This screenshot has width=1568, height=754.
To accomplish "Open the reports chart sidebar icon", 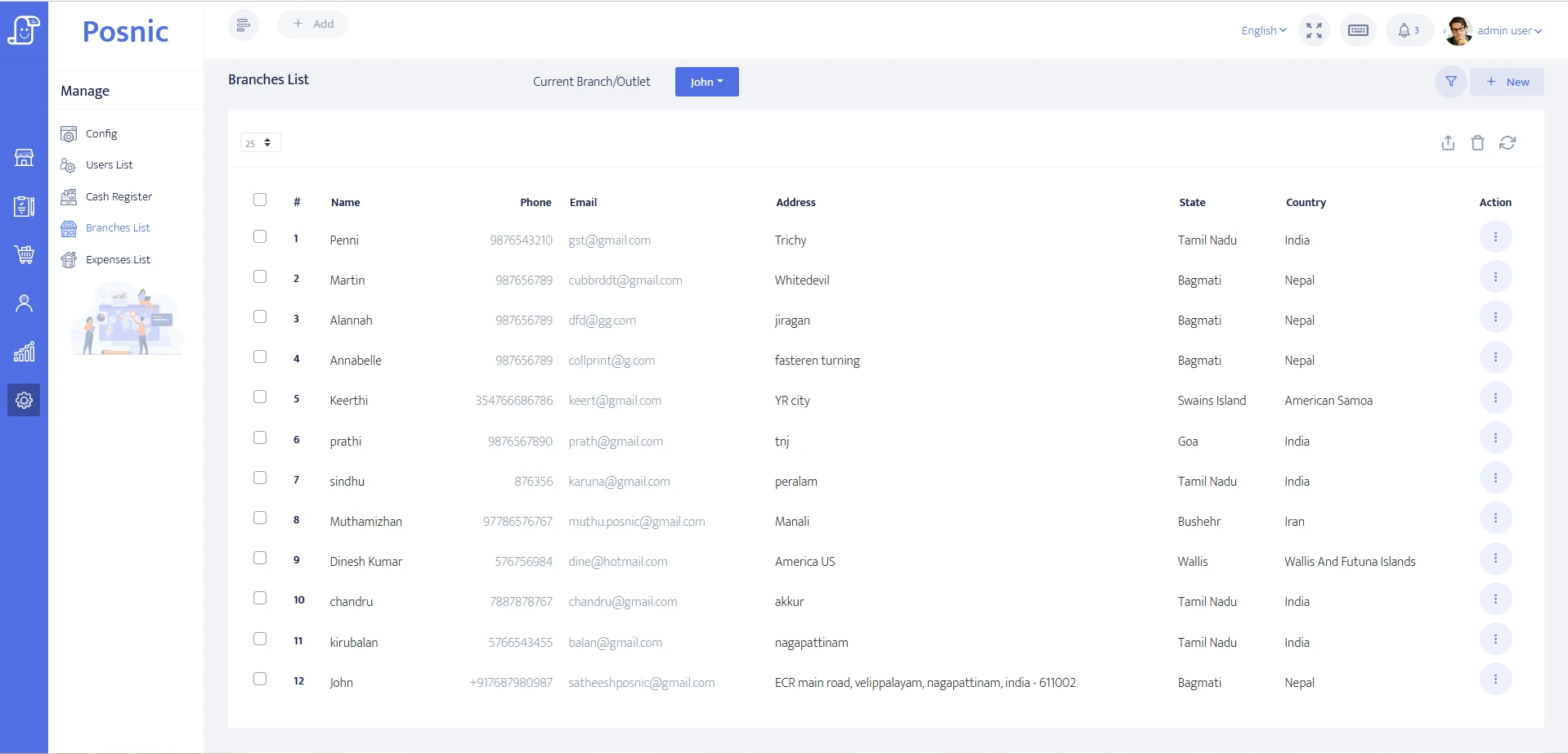I will click(x=25, y=352).
